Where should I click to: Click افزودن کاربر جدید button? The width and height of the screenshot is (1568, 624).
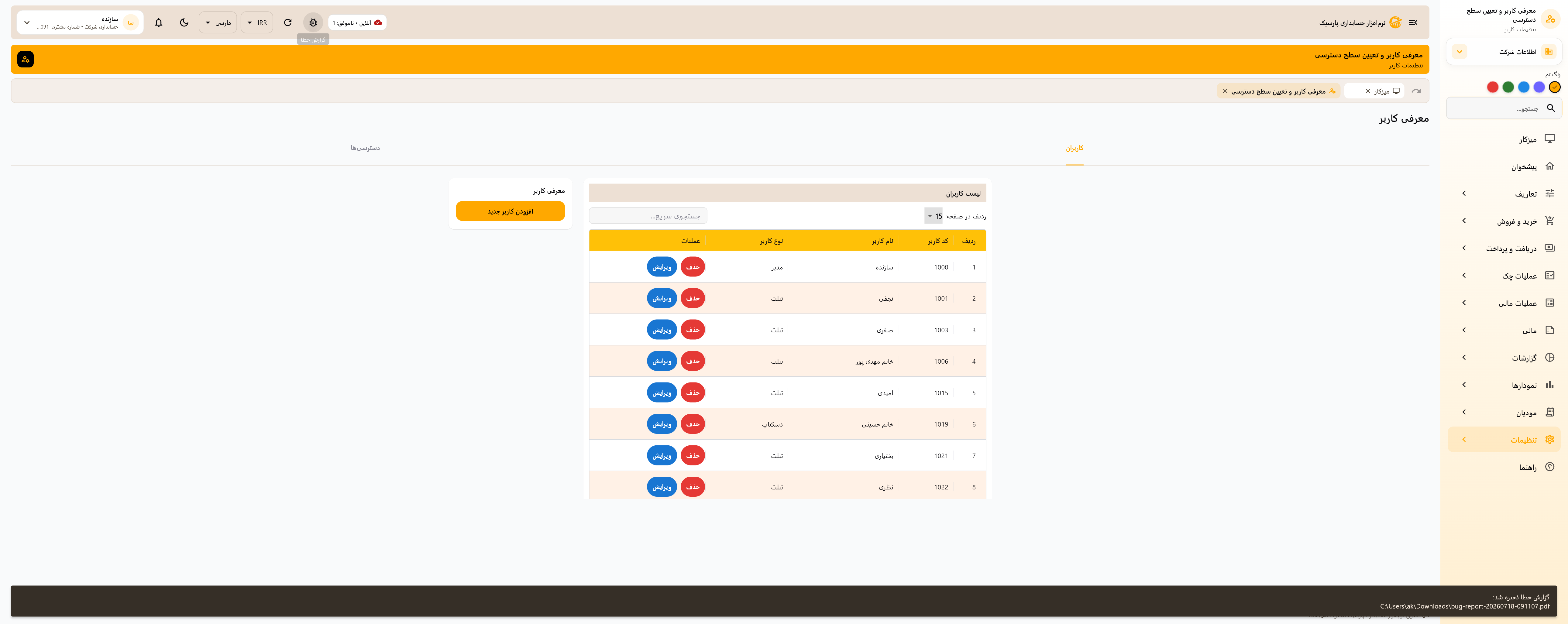(x=510, y=211)
